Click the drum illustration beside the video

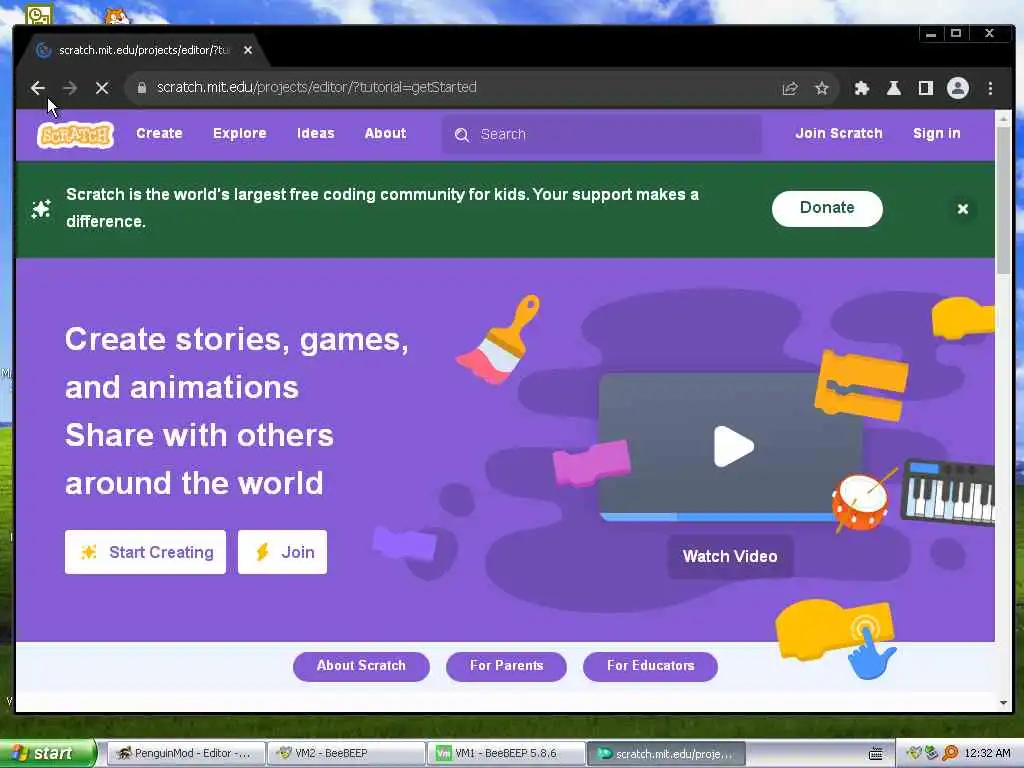861,500
